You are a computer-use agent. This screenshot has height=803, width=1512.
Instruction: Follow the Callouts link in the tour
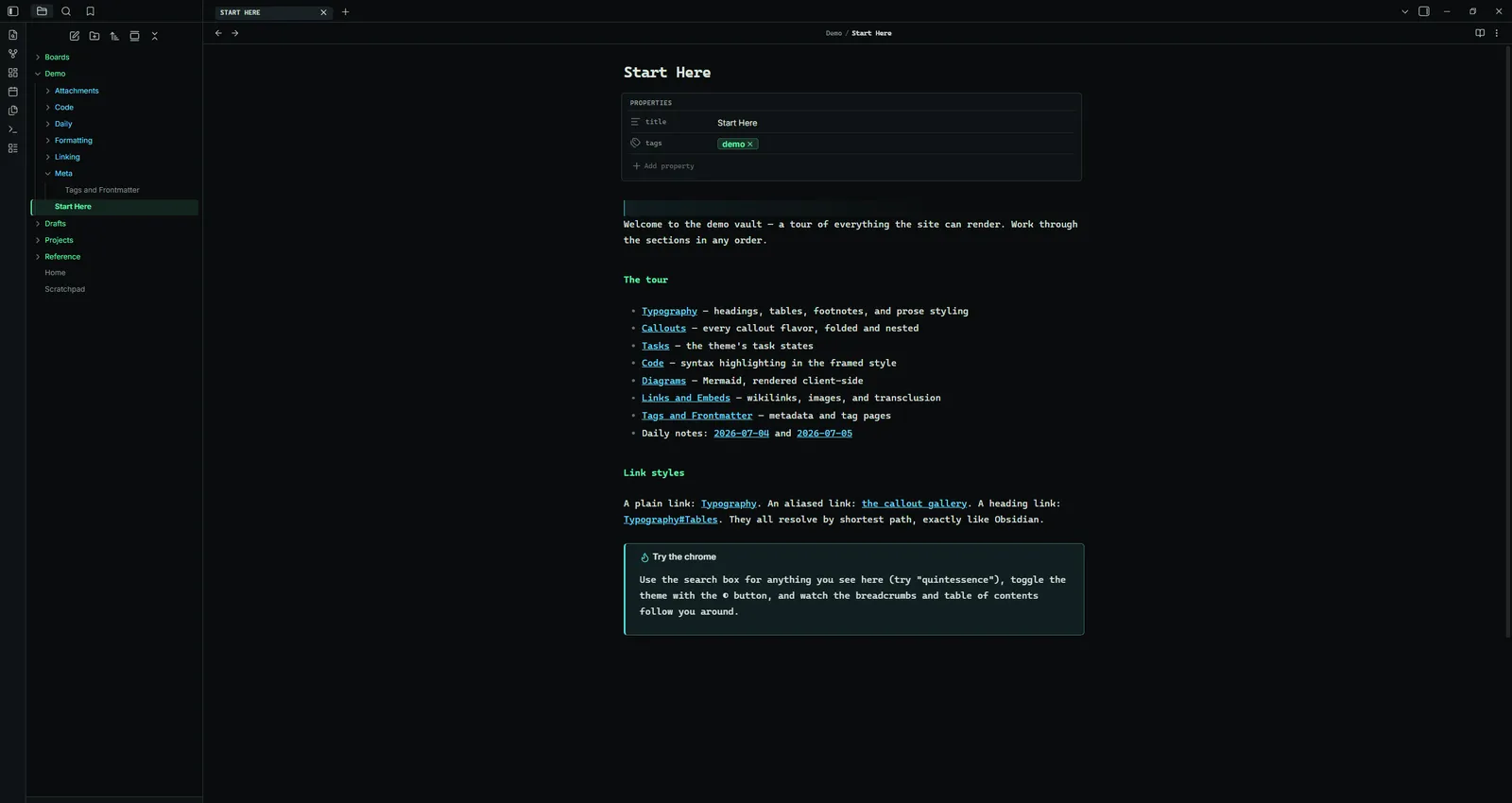click(x=663, y=329)
